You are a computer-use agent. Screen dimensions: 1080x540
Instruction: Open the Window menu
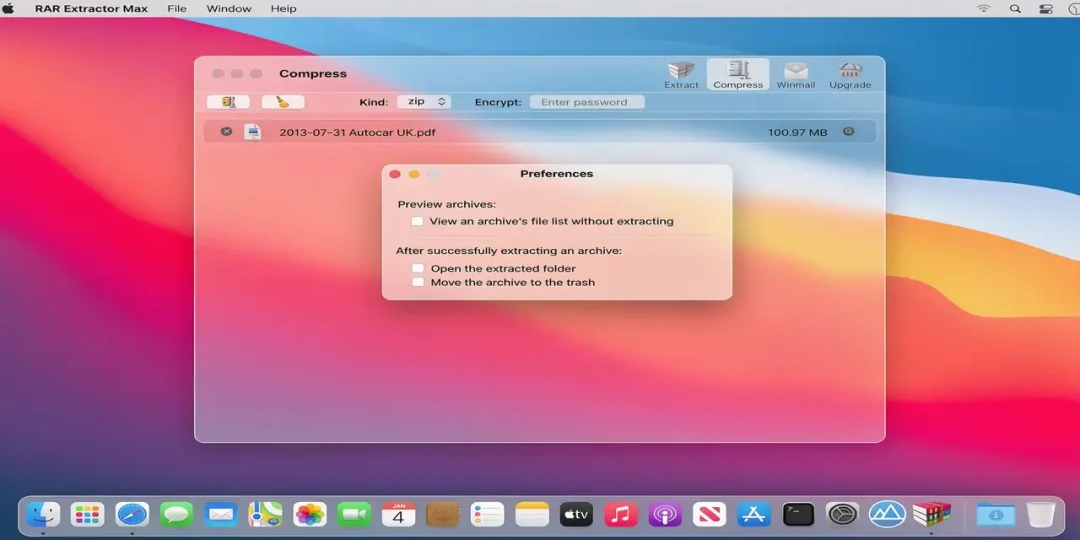pos(229,9)
